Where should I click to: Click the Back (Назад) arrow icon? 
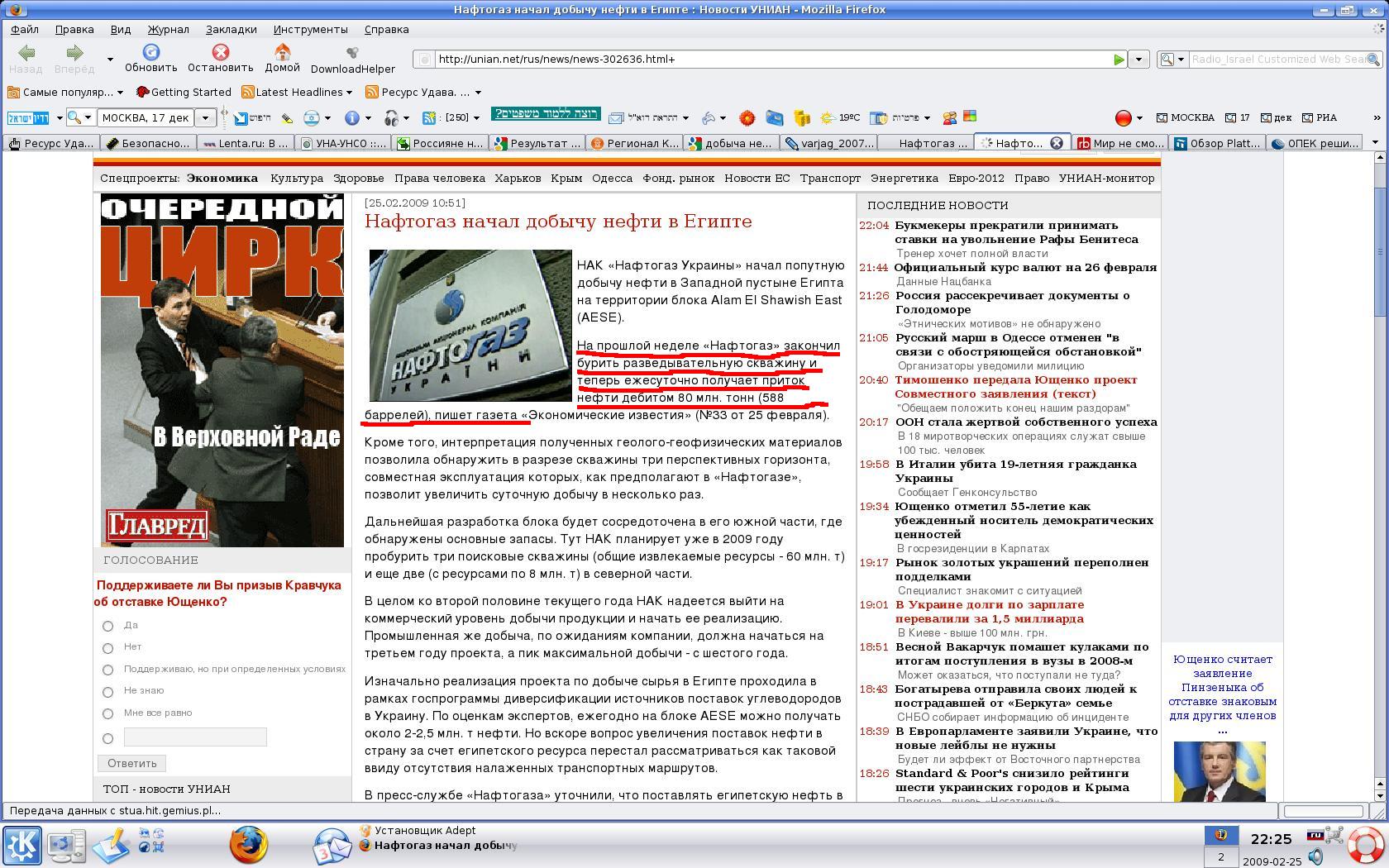click(x=26, y=53)
